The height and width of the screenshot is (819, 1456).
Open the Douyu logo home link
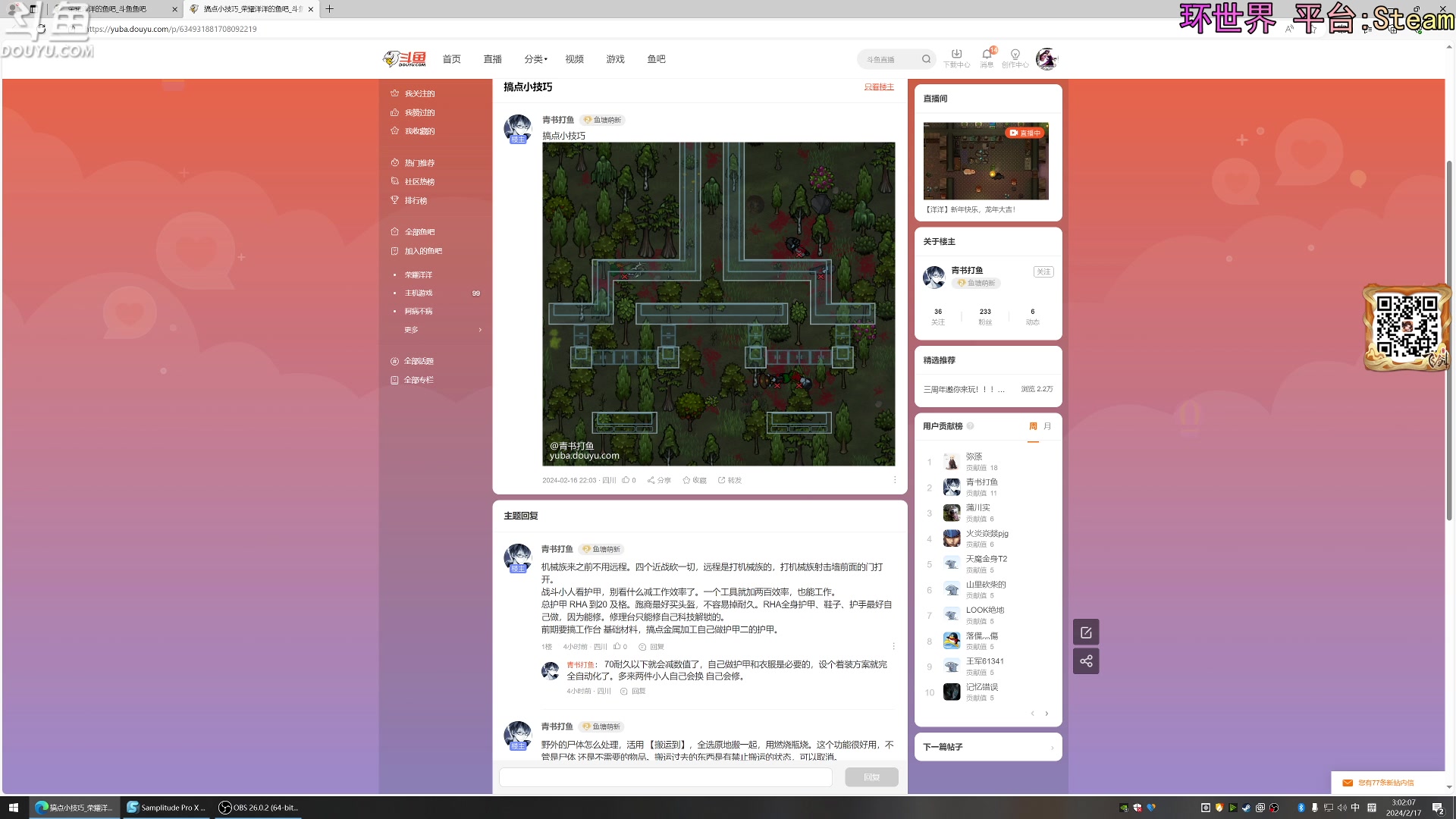click(x=404, y=59)
